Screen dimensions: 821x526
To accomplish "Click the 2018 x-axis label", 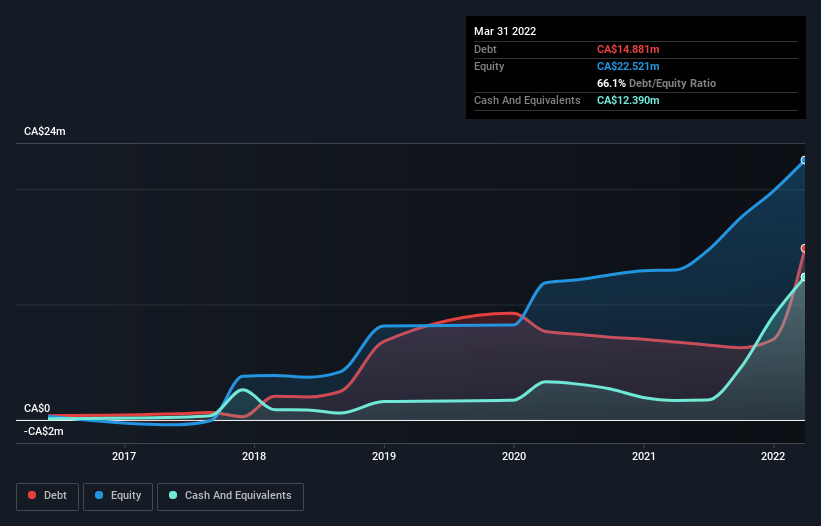I will pyautogui.click(x=254, y=456).
